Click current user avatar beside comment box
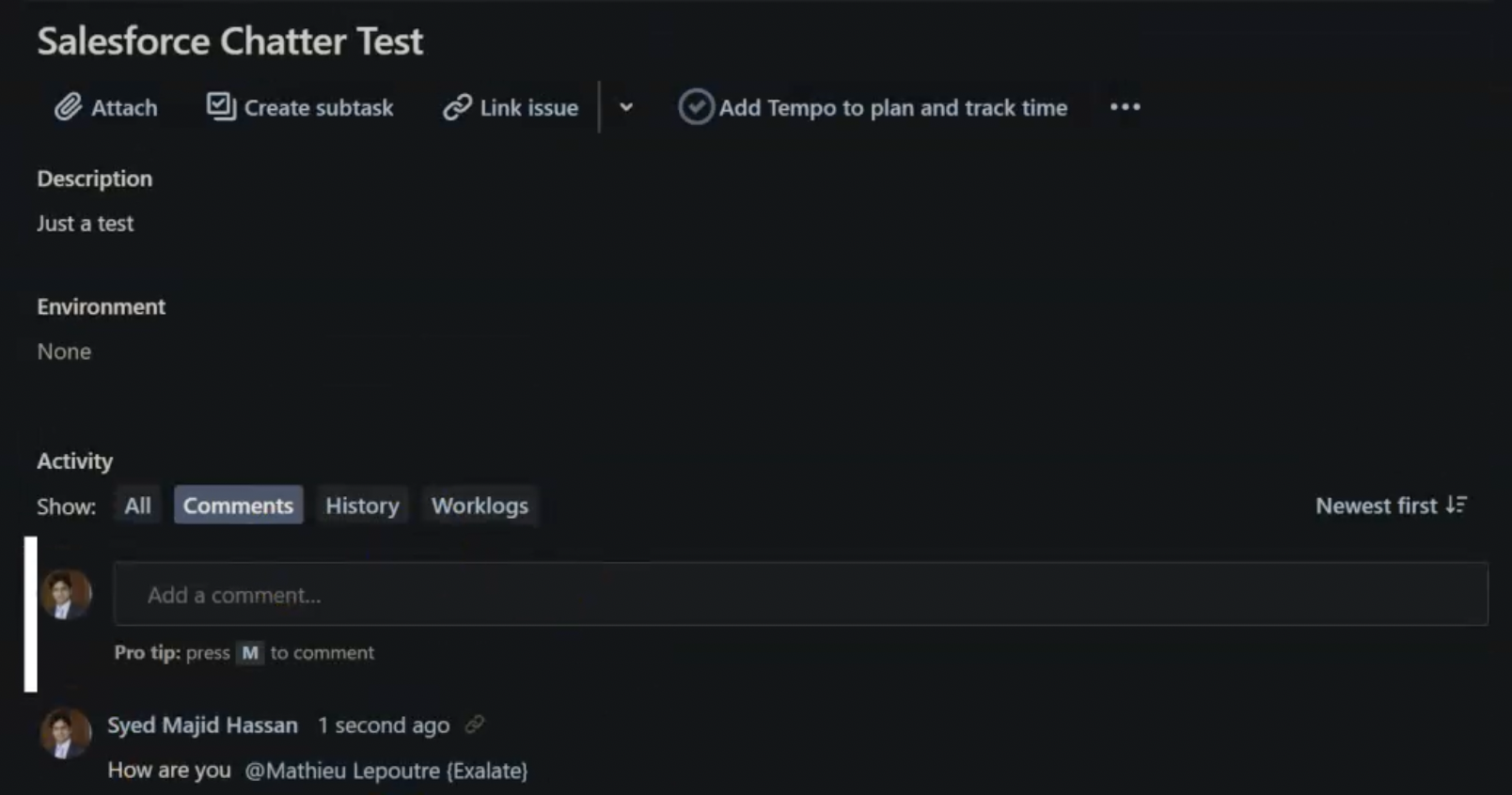This screenshot has width=1512, height=795. tap(65, 594)
